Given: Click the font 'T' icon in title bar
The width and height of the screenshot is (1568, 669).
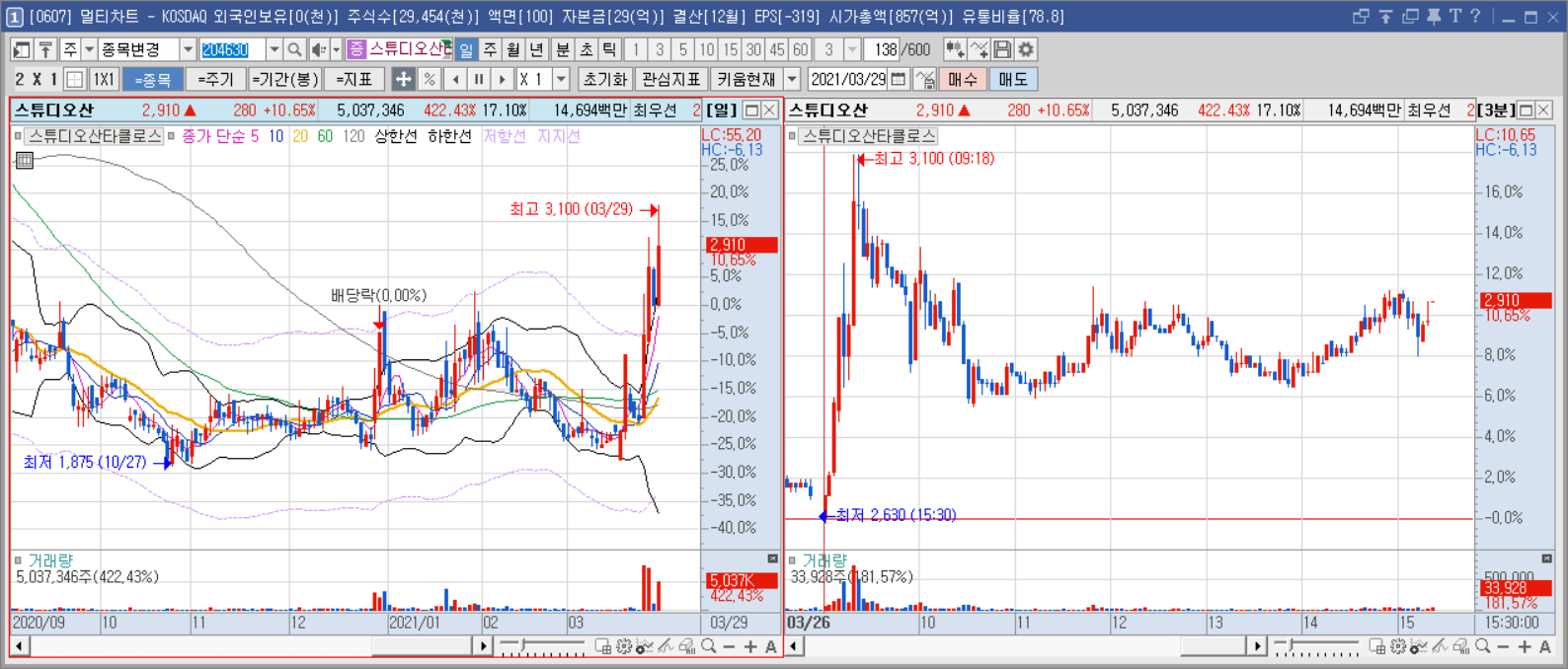Looking at the screenshot, I should (x=1454, y=16).
